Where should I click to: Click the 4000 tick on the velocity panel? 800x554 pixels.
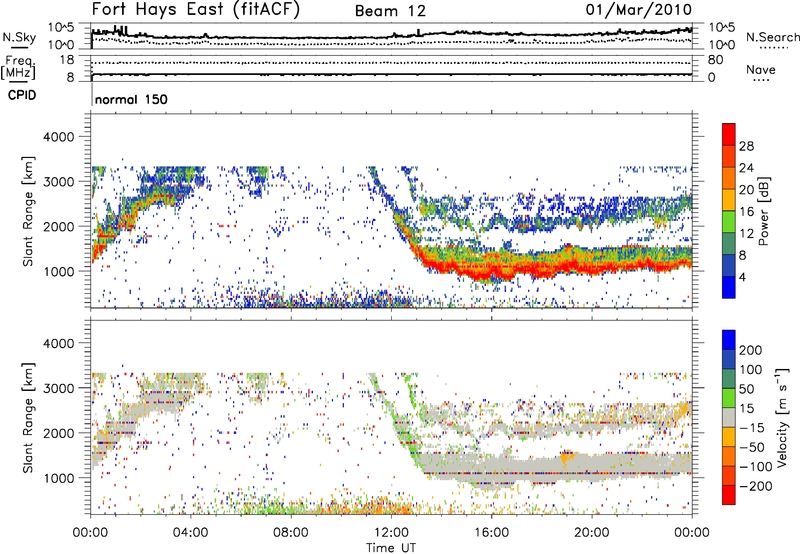(59, 343)
